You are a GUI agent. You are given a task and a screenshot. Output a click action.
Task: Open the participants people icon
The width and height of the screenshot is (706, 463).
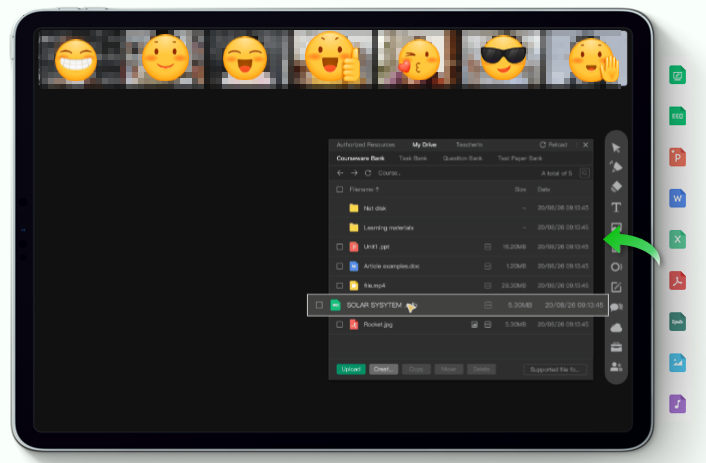click(616, 367)
